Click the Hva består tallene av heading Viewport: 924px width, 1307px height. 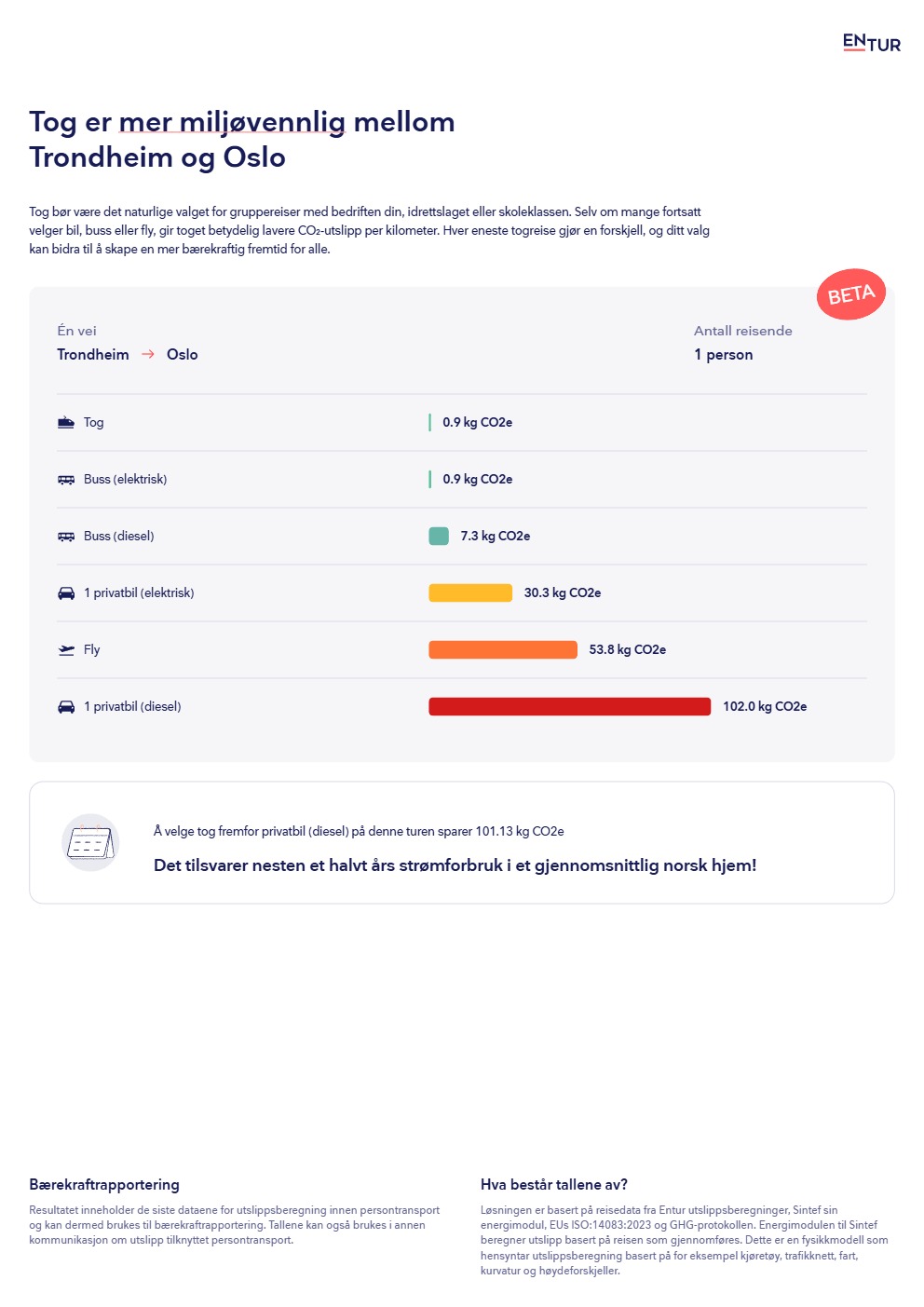pos(553,1185)
